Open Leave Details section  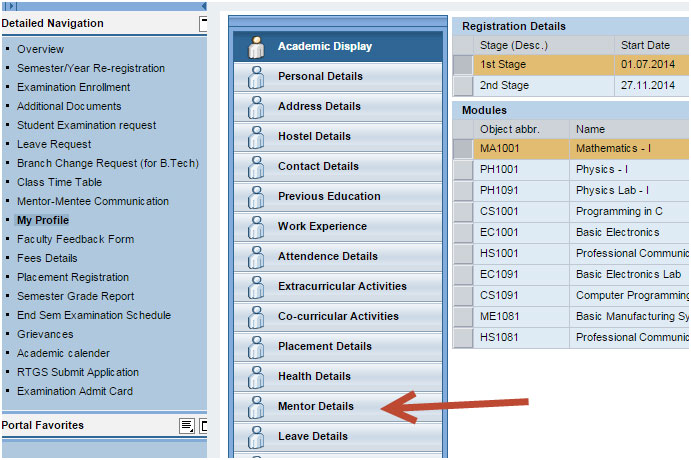pyautogui.click(x=312, y=437)
